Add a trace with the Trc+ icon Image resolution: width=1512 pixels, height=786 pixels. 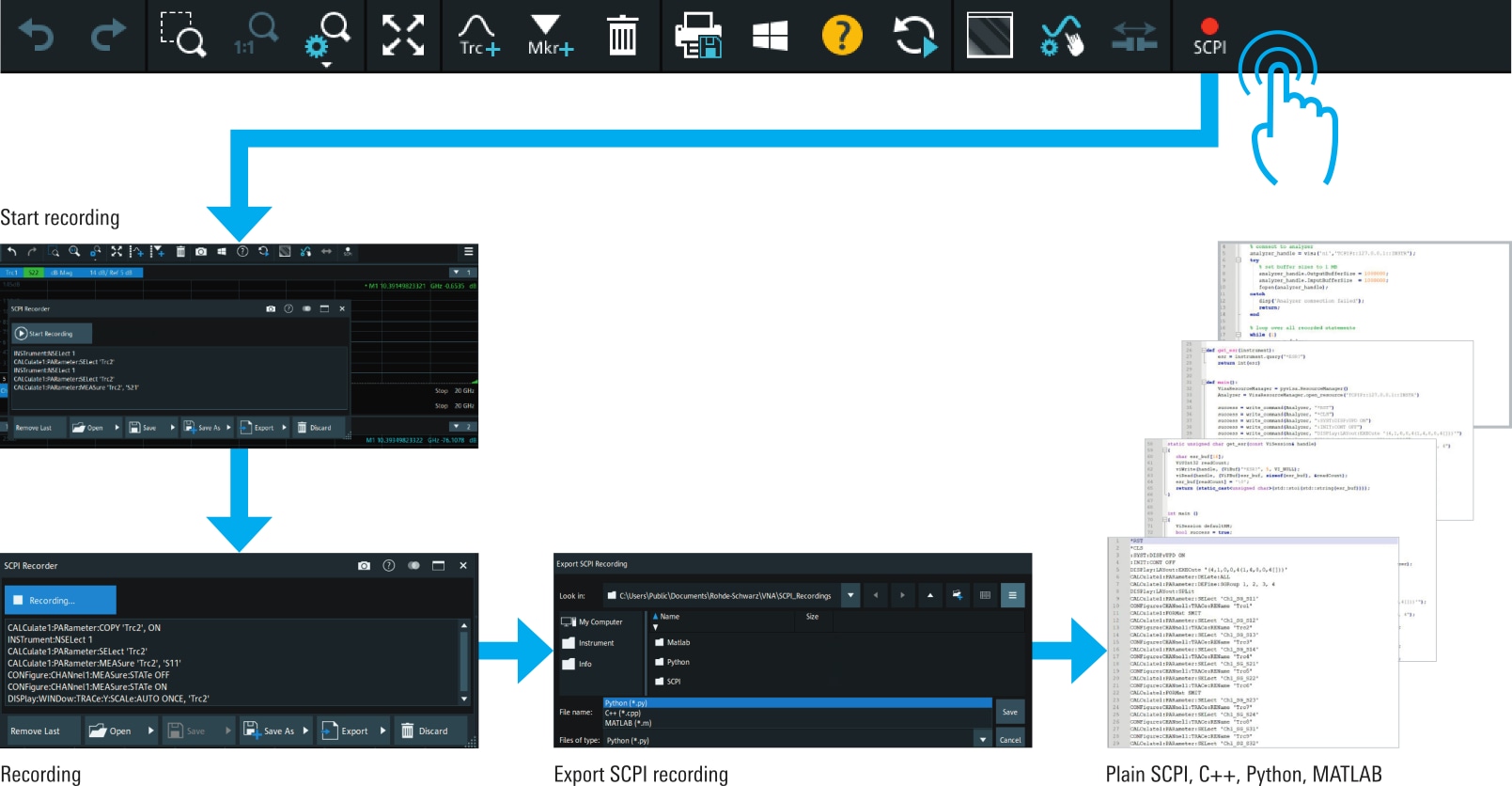[x=479, y=36]
